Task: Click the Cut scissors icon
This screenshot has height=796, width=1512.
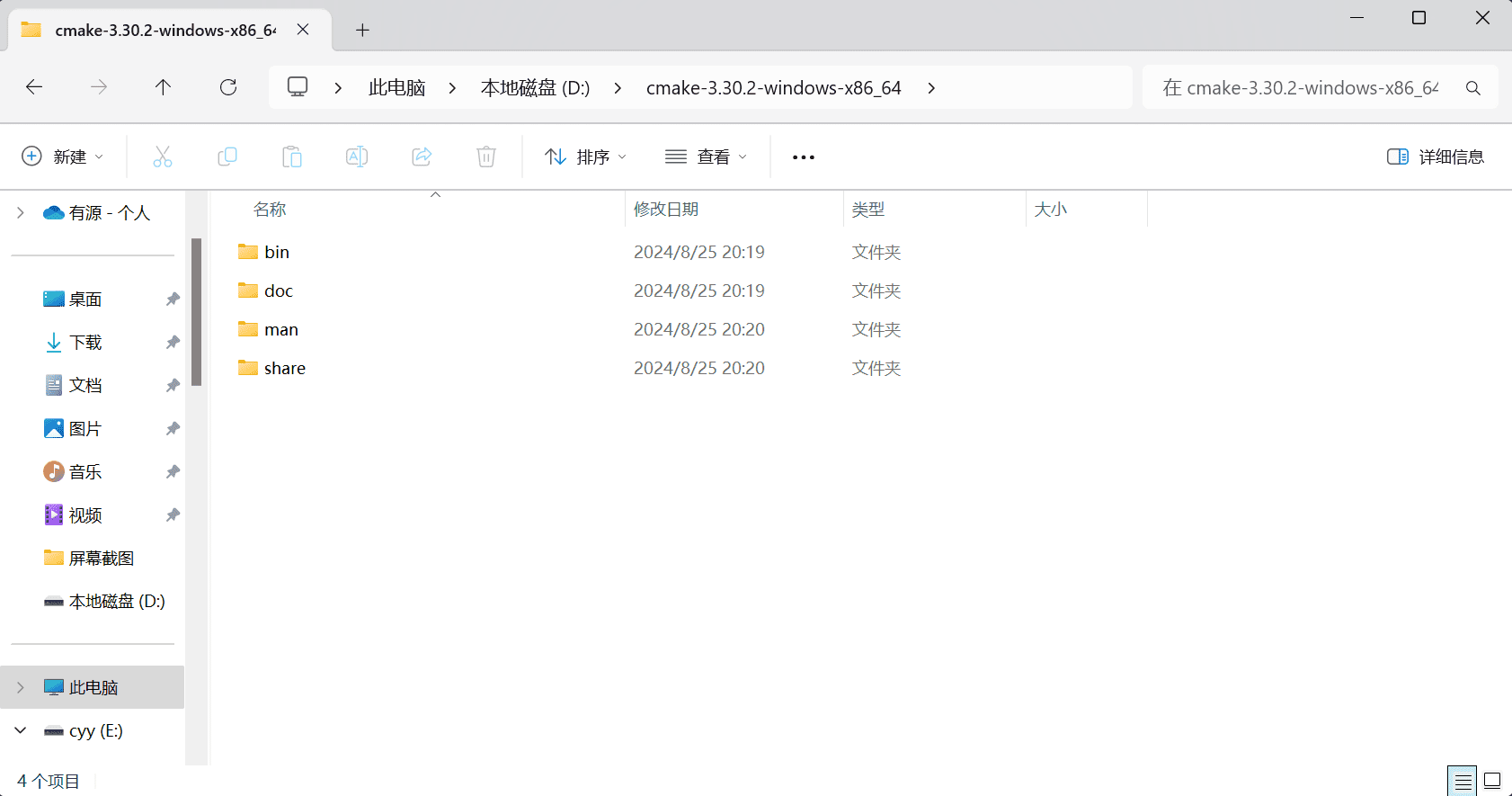Action: tap(163, 157)
